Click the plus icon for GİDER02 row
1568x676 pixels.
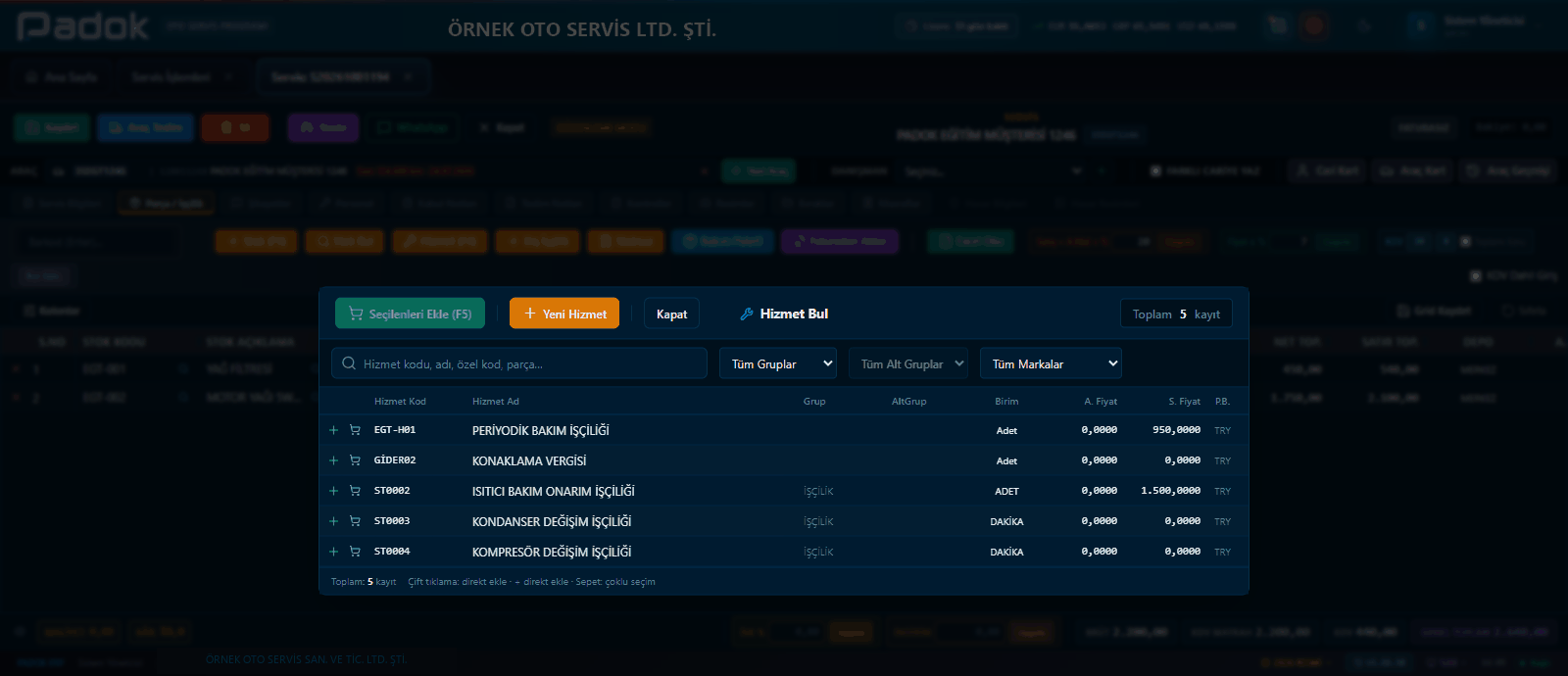[x=333, y=460]
